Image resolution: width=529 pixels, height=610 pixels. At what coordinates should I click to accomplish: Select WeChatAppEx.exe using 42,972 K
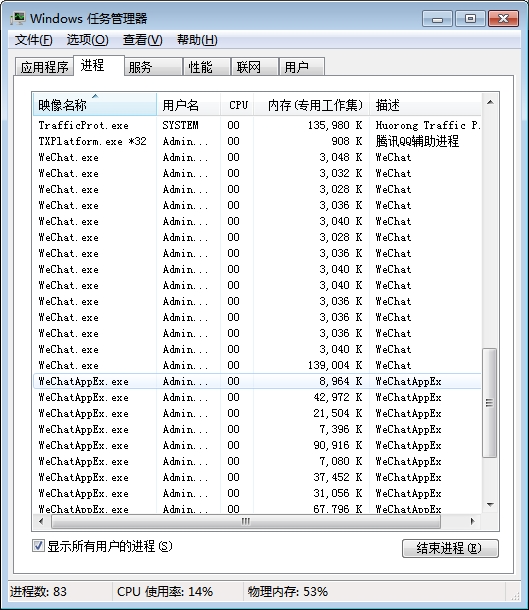tap(257, 397)
